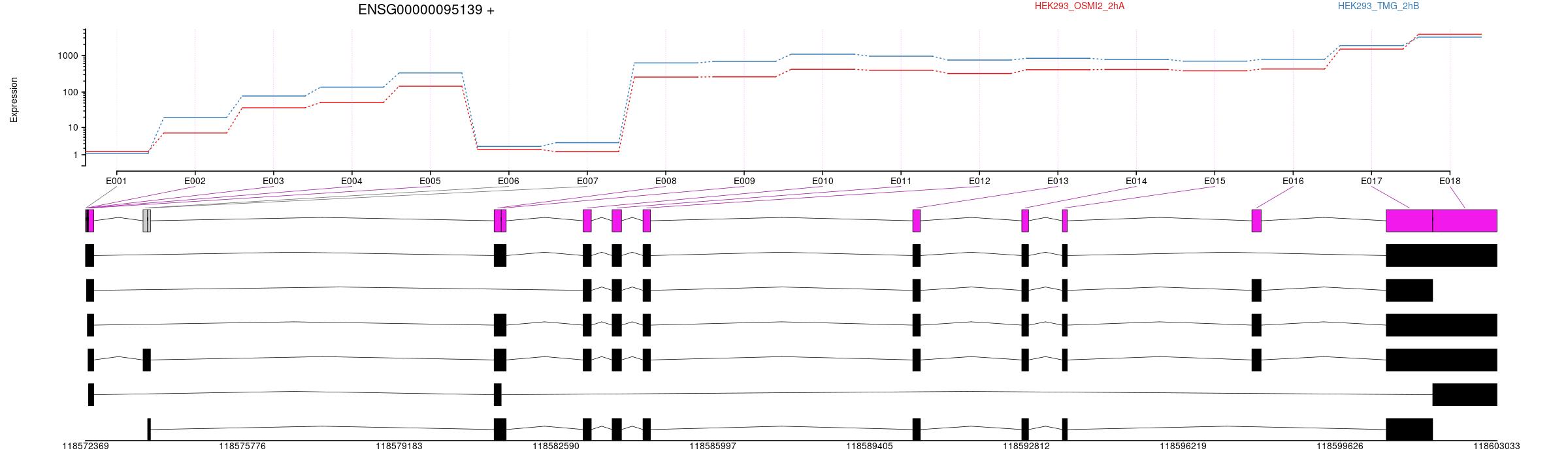Click the gray exon box in the gene model

[146, 221]
